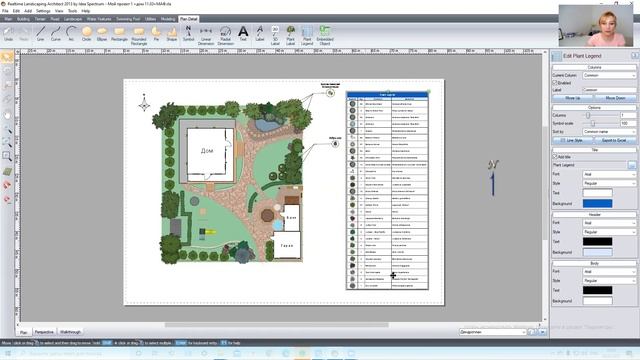
Task: Switch to the Water Features ribbon tab
Action: (x=99, y=19)
